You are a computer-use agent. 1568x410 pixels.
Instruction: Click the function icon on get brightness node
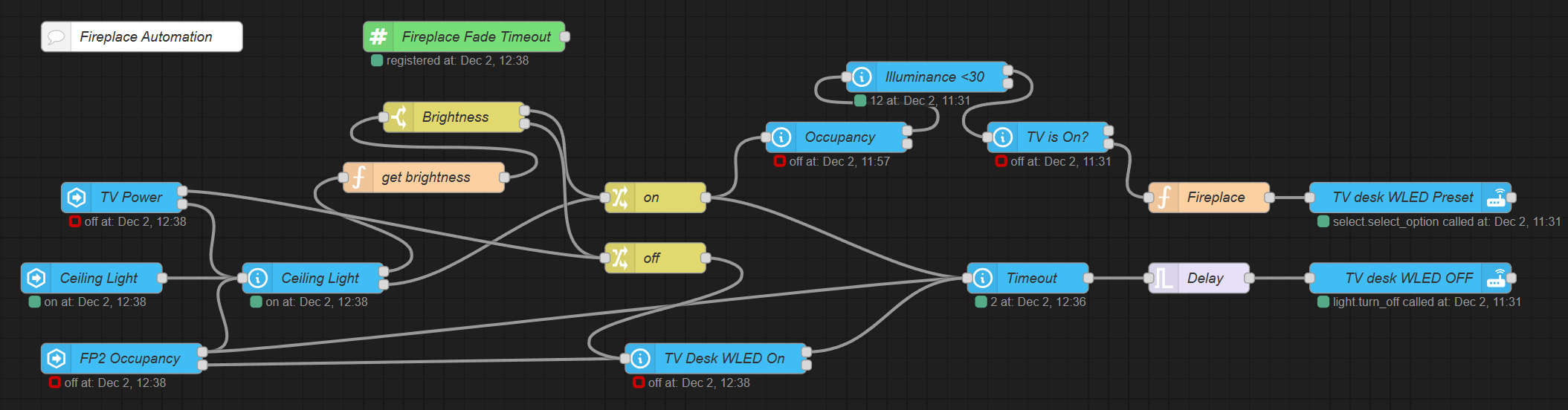click(358, 177)
